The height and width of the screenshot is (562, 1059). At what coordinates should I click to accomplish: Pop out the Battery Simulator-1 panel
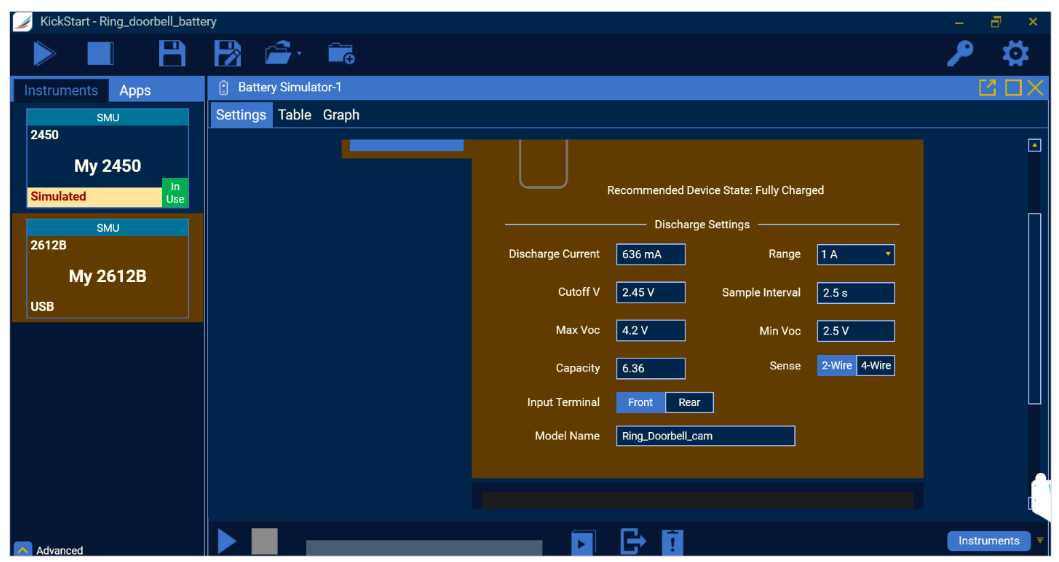[x=988, y=88]
